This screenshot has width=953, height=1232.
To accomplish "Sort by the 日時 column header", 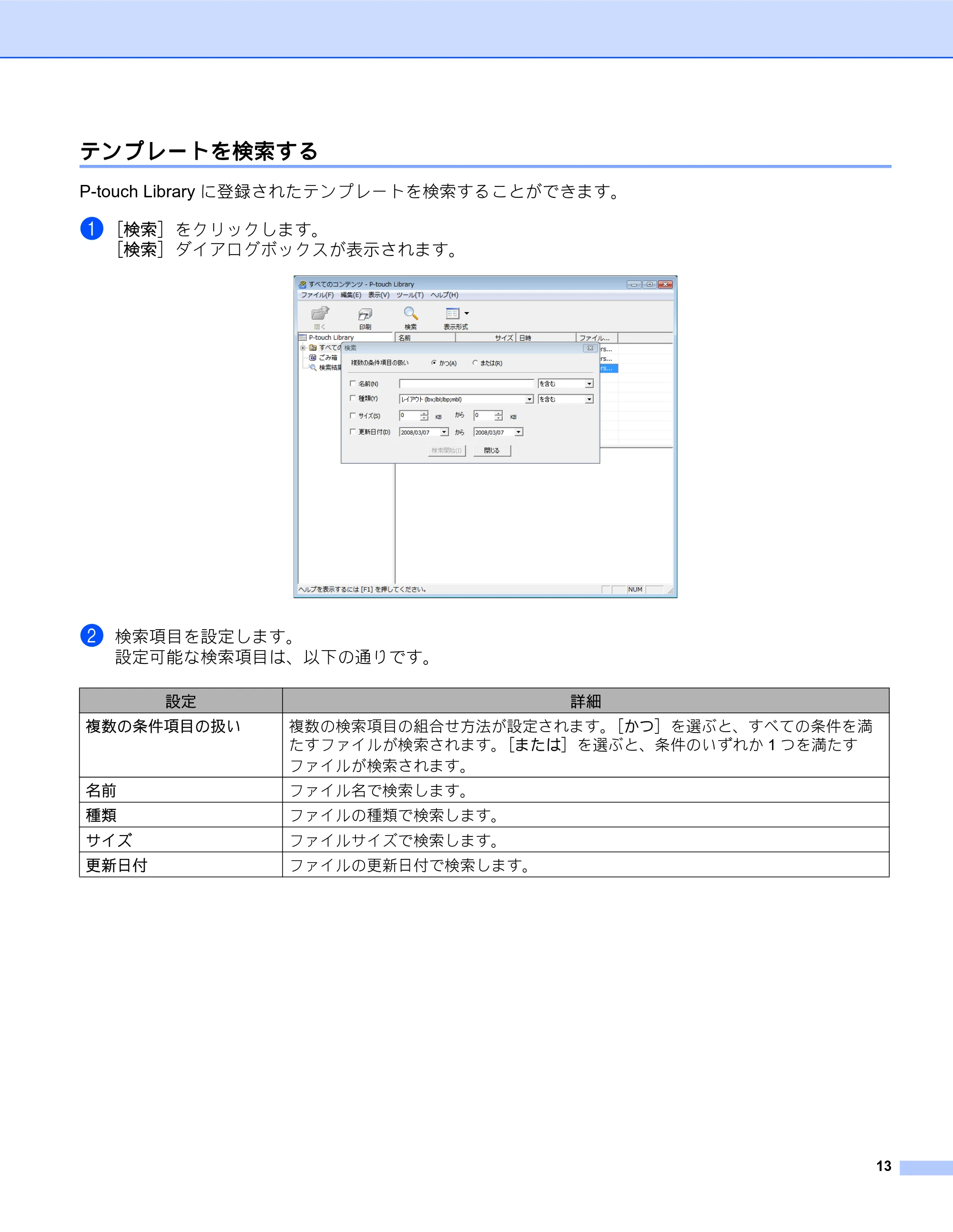I will click(x=546, y=338).
